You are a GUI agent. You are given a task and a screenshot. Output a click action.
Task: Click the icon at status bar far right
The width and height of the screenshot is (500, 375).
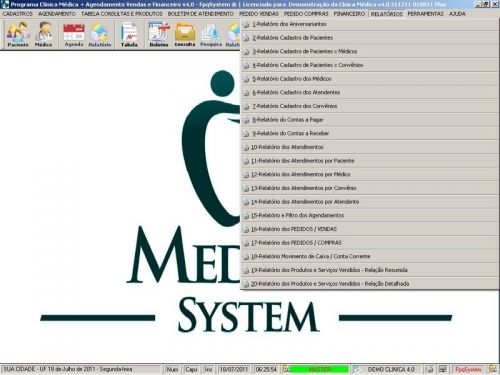pos(492,369)
